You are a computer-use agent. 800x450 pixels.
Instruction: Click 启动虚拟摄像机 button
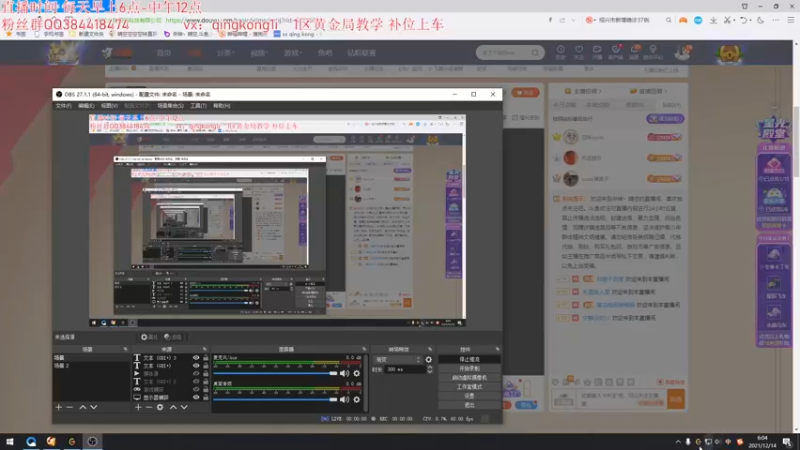coord(469,378)
